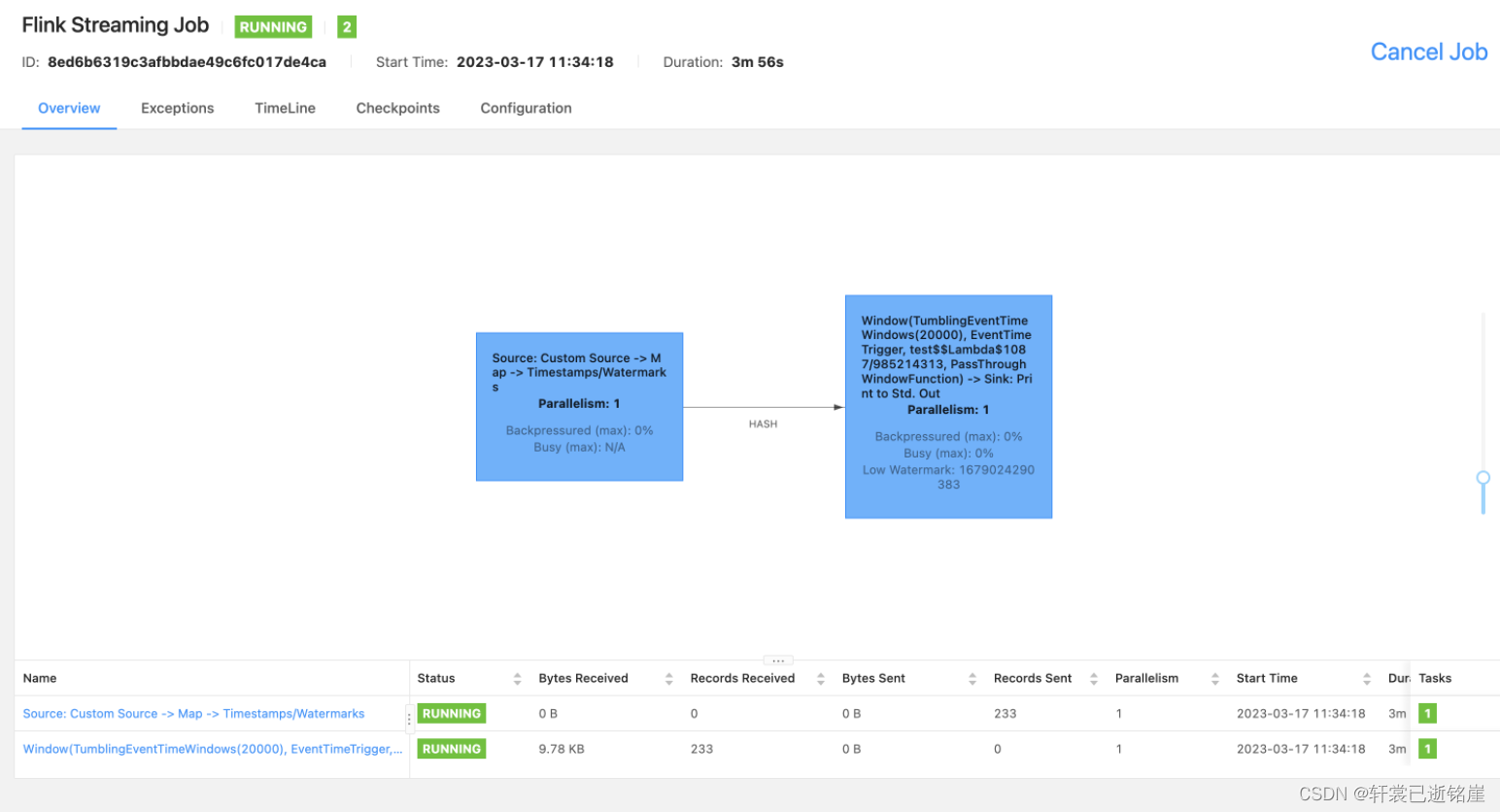The height and width of the screenshot is (812, 1500).
Task: Click Low Watermark value in Window node
Action: (948, 477)
